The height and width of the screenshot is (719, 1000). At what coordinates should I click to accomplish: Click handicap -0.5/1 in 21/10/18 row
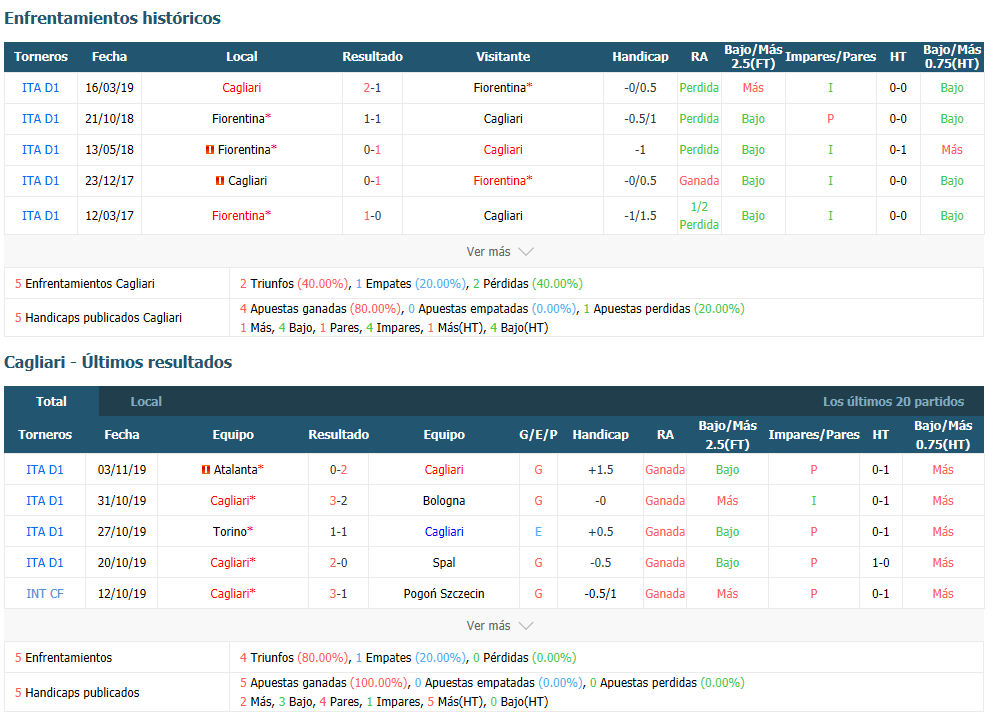pyautogui.click(x=640, y=119)
